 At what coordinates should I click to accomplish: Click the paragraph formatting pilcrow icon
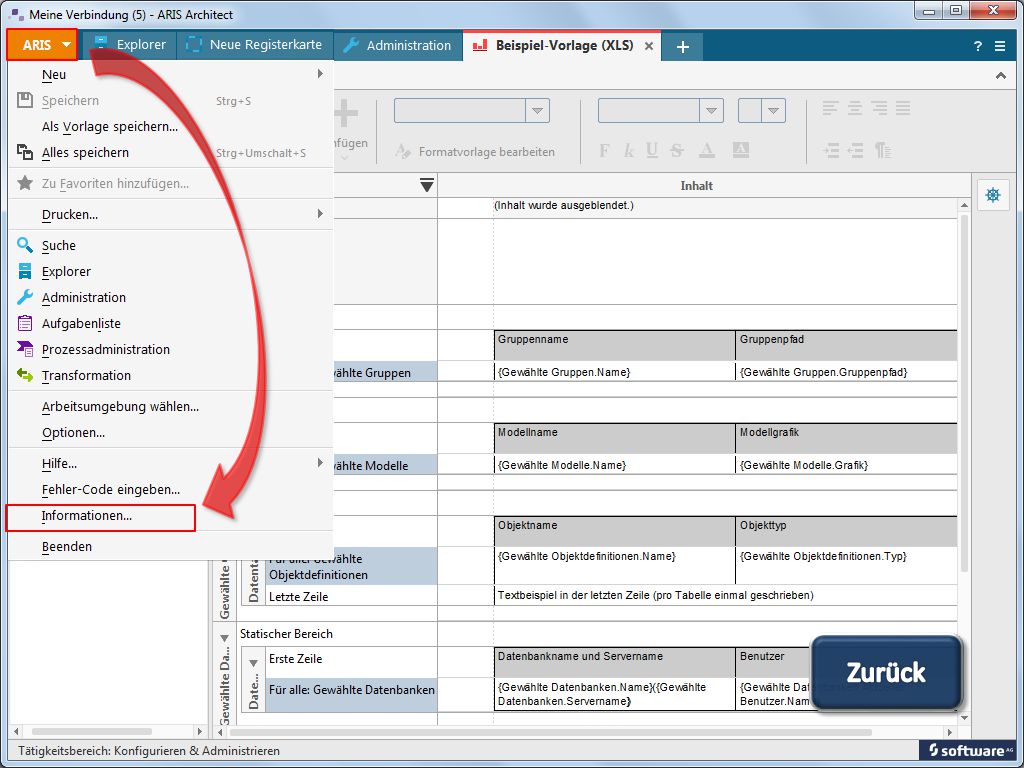click(883, 151)
